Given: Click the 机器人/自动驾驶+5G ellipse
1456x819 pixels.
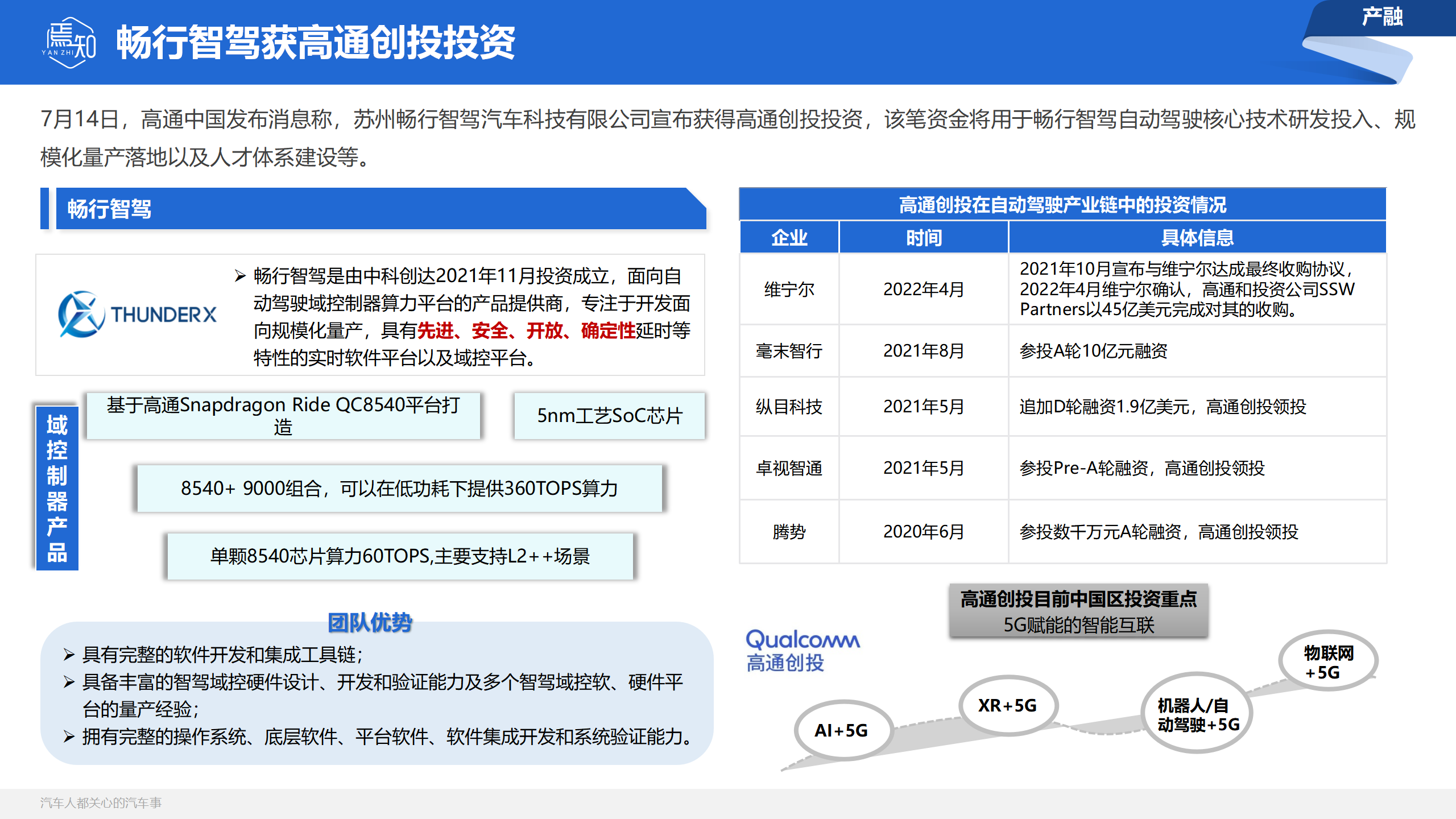Looking at the screenshot, I should (x=1197, y=714).
